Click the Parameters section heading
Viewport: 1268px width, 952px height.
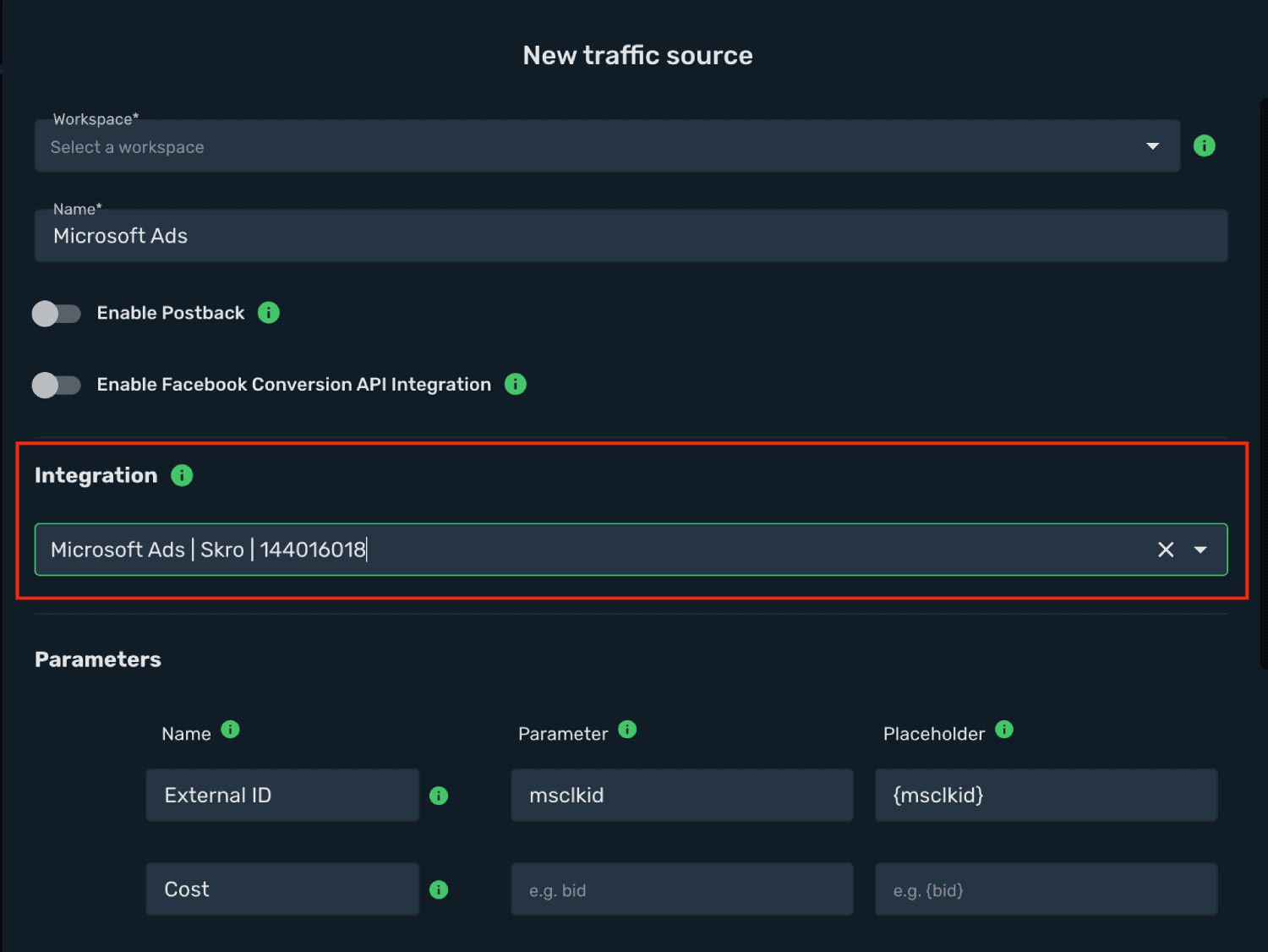click(98, 659)
